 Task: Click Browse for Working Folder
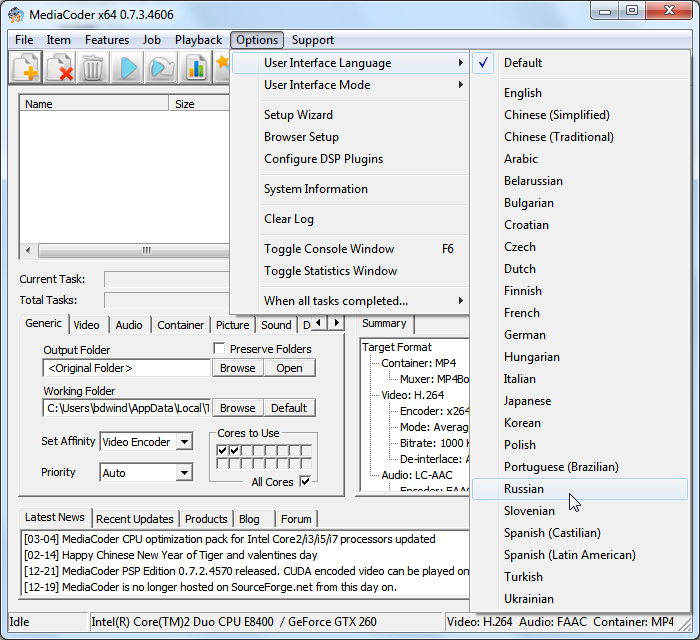[238, 408]
